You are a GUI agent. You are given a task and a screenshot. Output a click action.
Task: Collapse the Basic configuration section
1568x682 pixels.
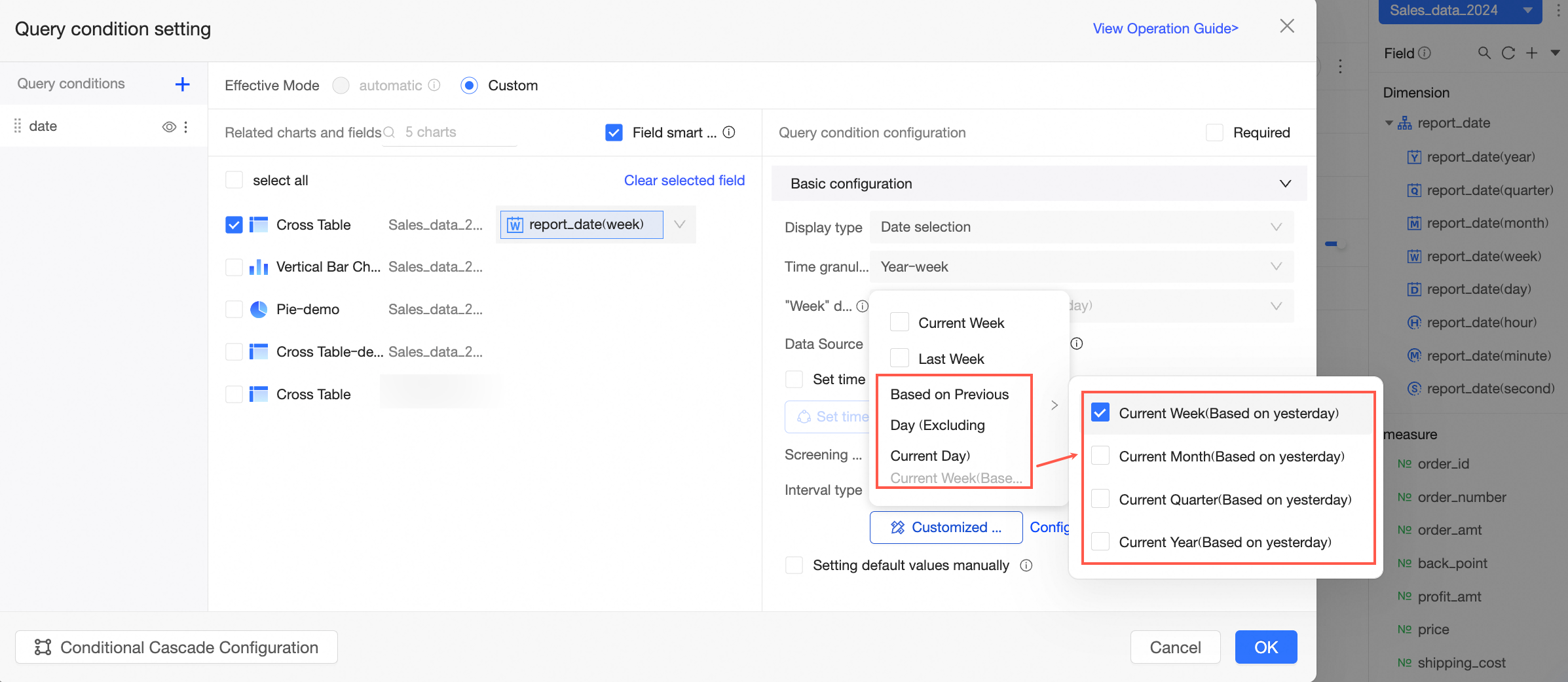1285,184
